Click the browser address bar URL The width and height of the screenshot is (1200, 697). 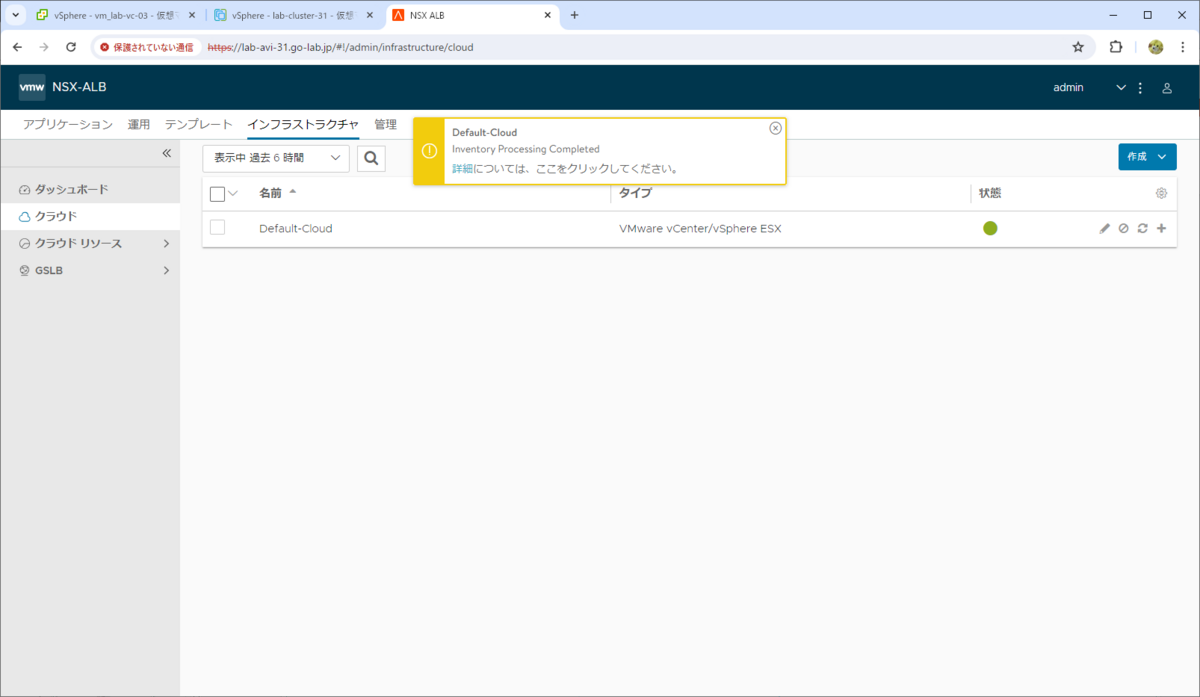[x=340, y=47]
